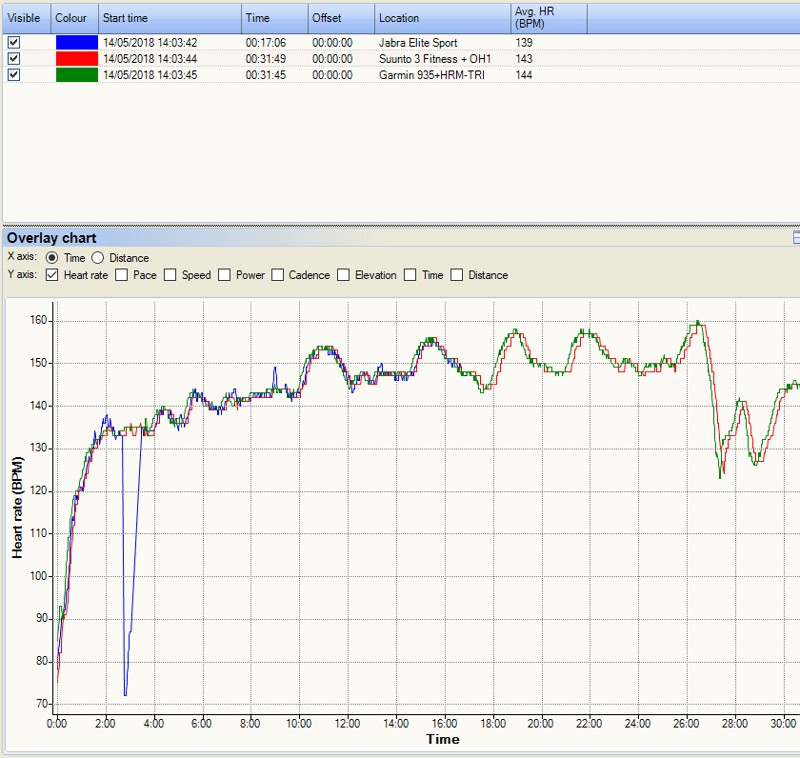
Task: Enable Pace on the Y axis
Action: coord(122,275)
